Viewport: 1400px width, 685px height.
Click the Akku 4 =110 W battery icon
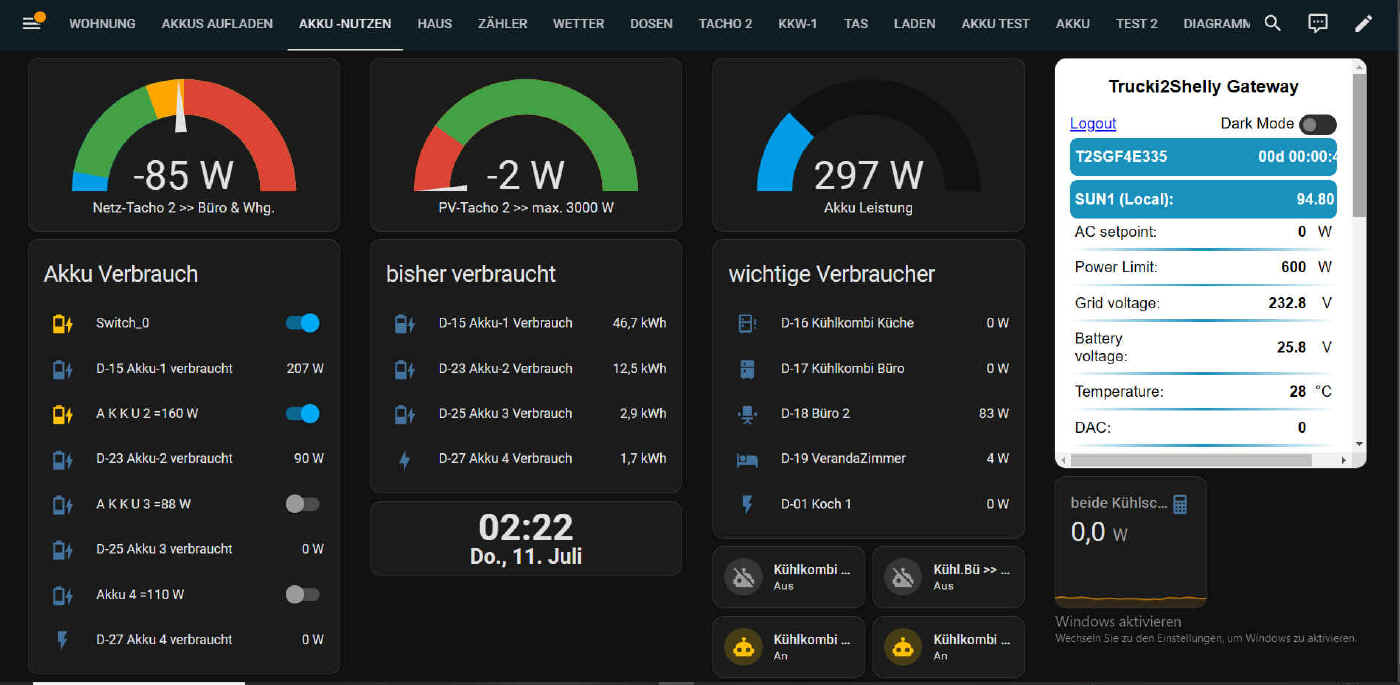tap(62, 594)
